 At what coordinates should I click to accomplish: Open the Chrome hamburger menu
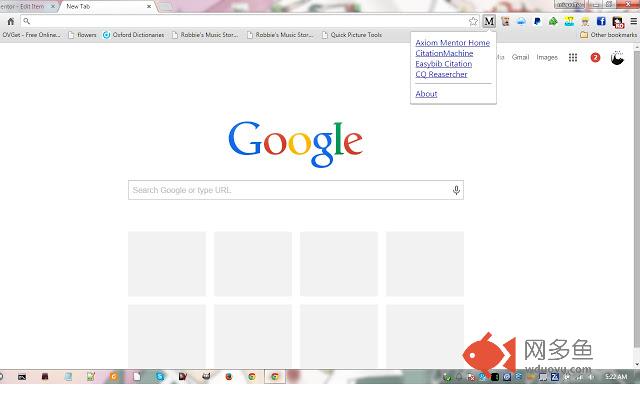pos(633,21)
